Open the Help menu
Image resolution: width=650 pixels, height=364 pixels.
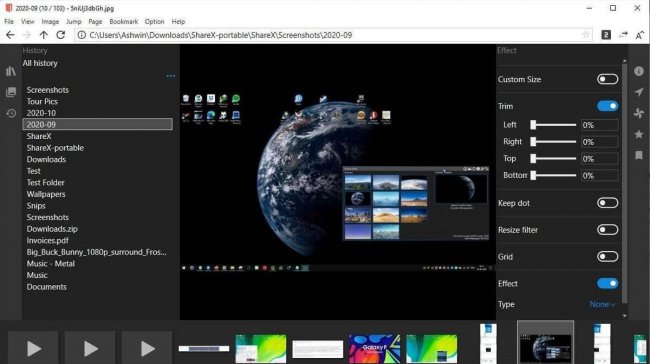point(178,22)
